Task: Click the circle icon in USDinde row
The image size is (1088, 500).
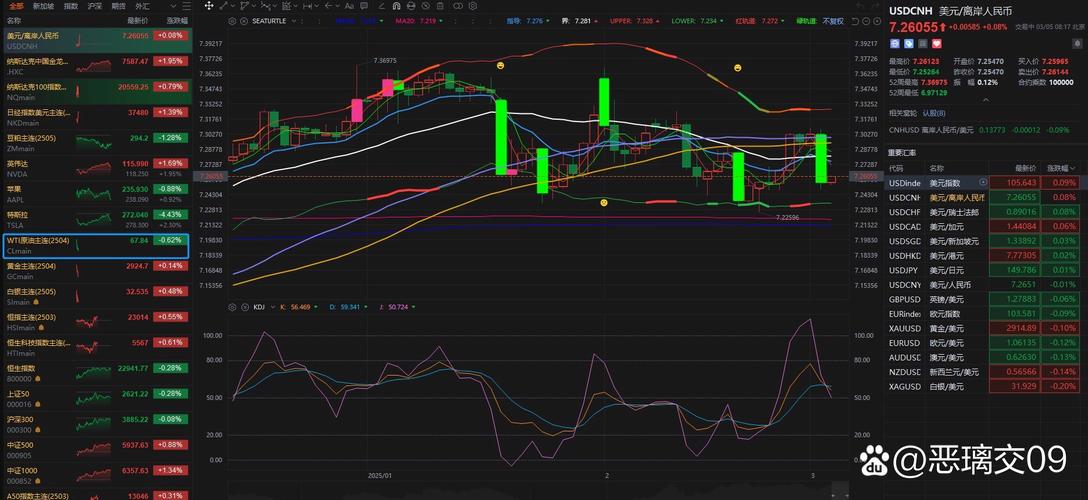Action: [983, 182]
